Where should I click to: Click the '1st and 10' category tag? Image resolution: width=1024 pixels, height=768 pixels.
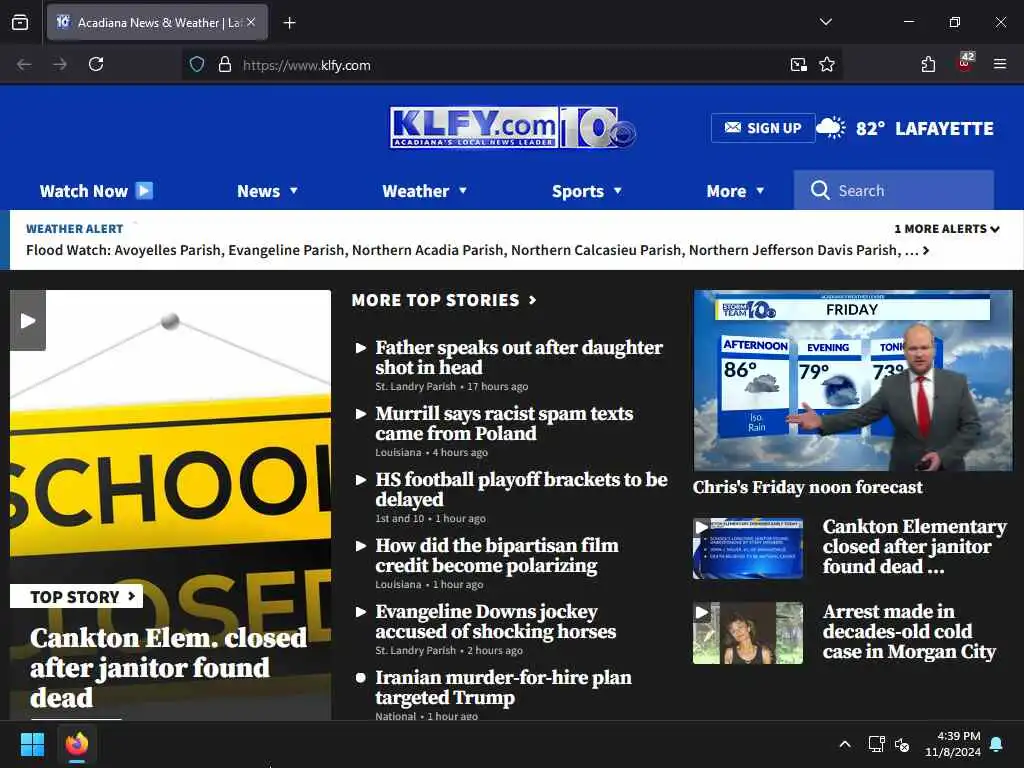[x=400, y=518]
